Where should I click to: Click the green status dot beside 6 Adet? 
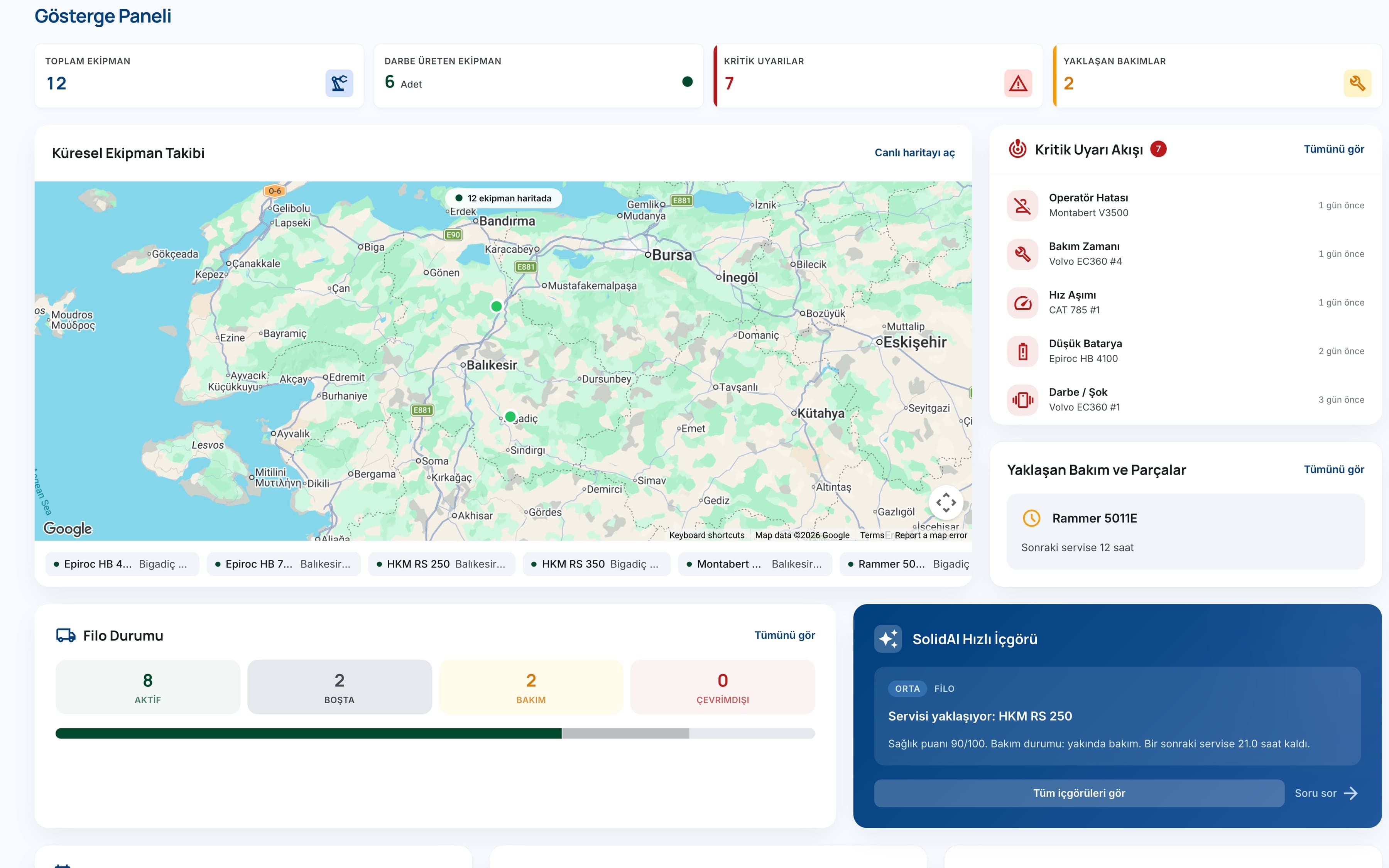[687, 81]
